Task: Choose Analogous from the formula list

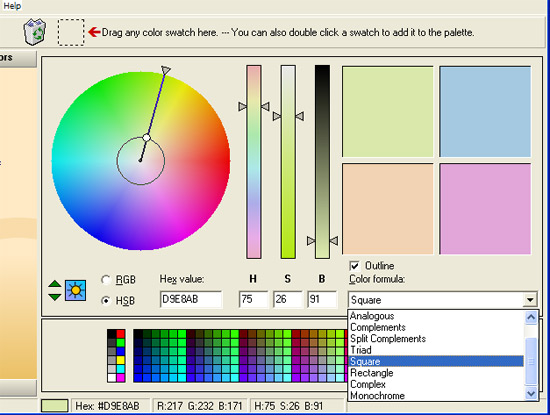Action: point(436,316)
